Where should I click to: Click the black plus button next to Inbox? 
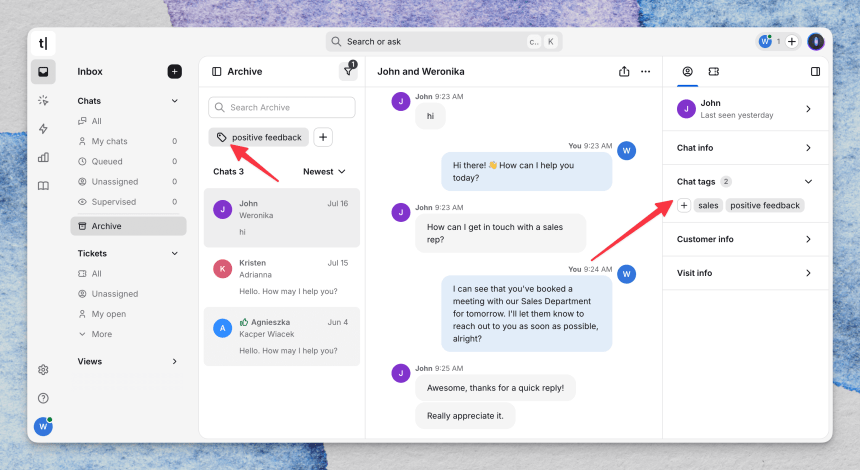click(x=174, y=71)
